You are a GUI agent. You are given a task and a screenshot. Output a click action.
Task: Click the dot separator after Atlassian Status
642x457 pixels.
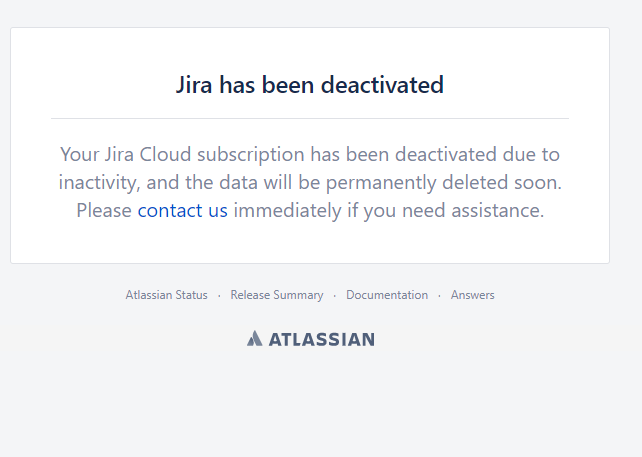[x=219, y=296]
